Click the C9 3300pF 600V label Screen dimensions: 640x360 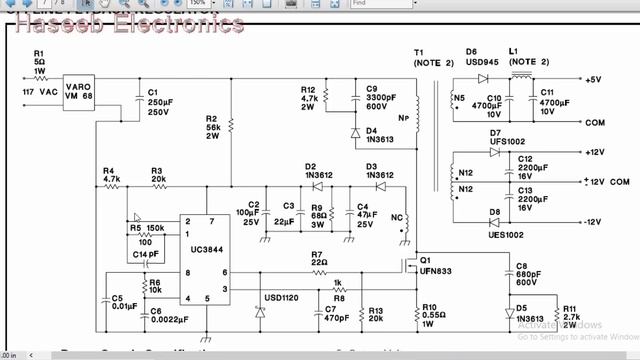coord(381,98)
